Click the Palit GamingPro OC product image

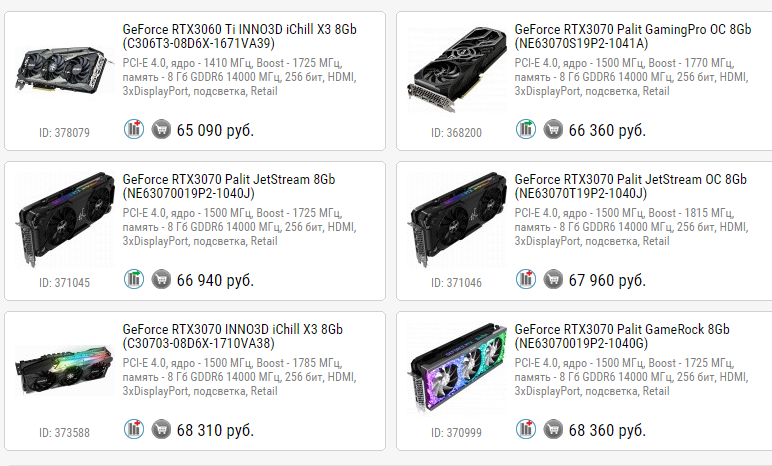[454, 68]
